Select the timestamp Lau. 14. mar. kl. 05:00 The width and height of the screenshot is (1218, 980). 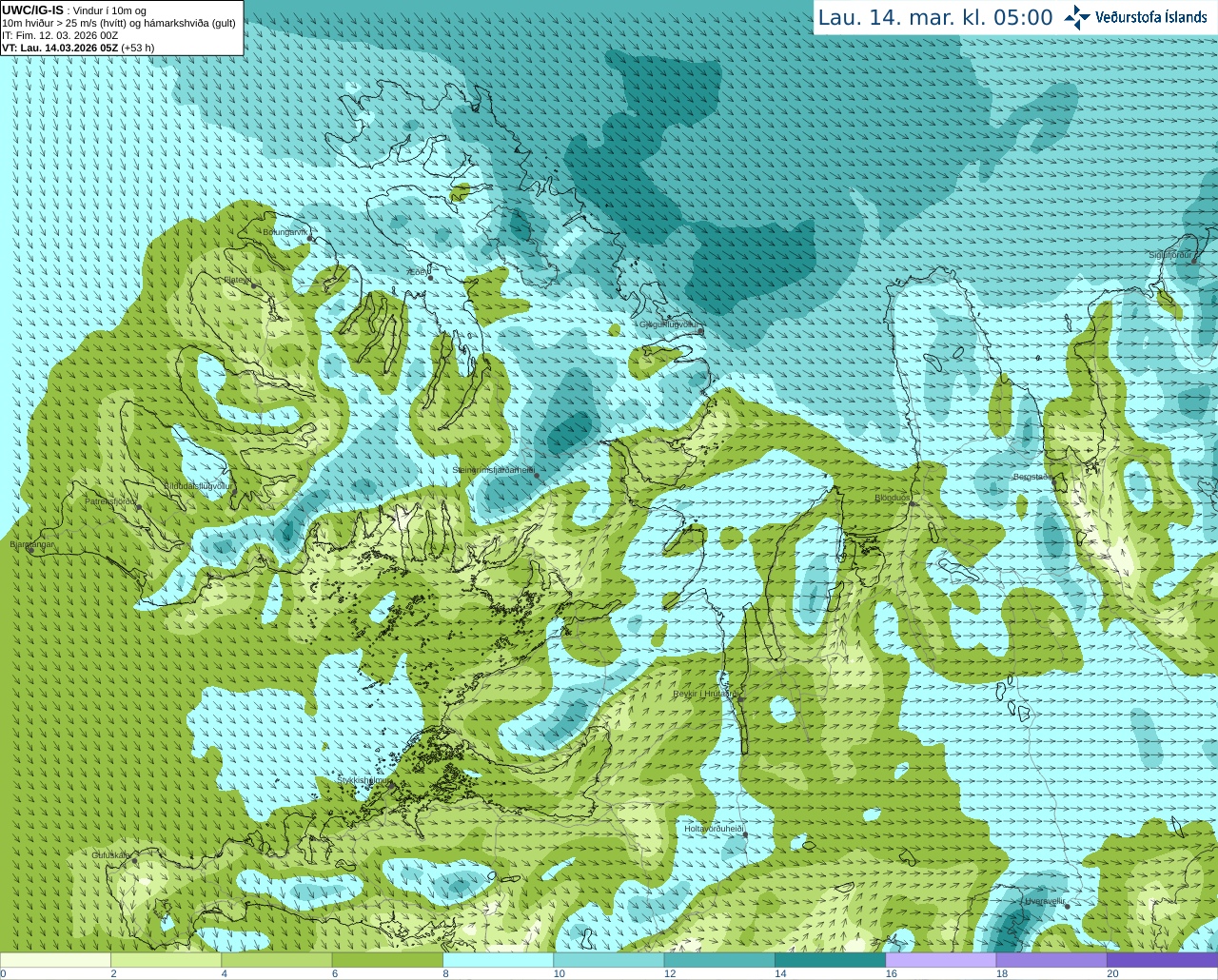935,17
